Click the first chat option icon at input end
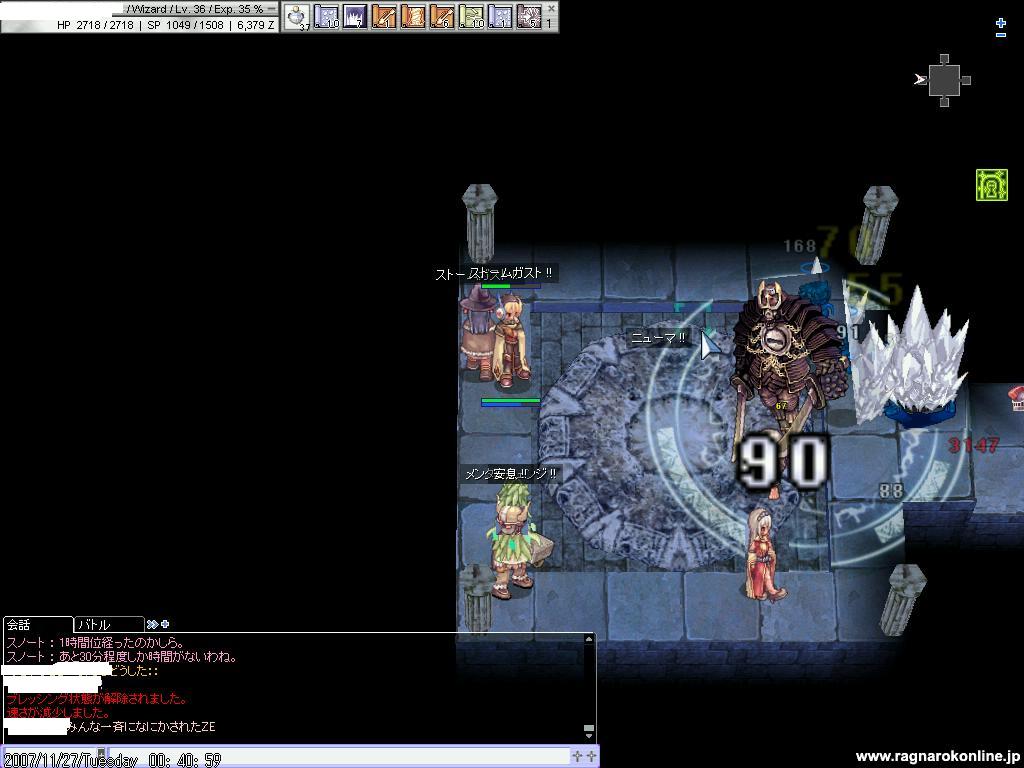1024x768 pixels. coord(577,756)
